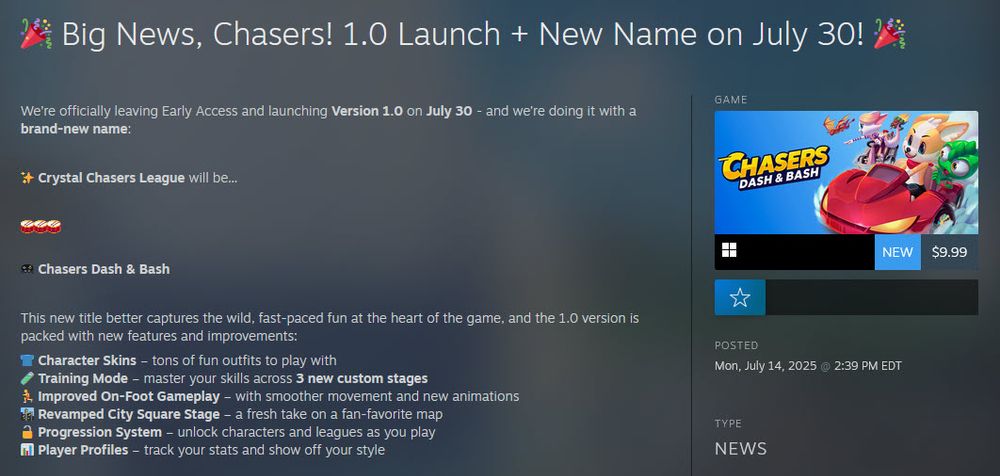Click the emoji beside Training Mode

(x=27, y=378)
